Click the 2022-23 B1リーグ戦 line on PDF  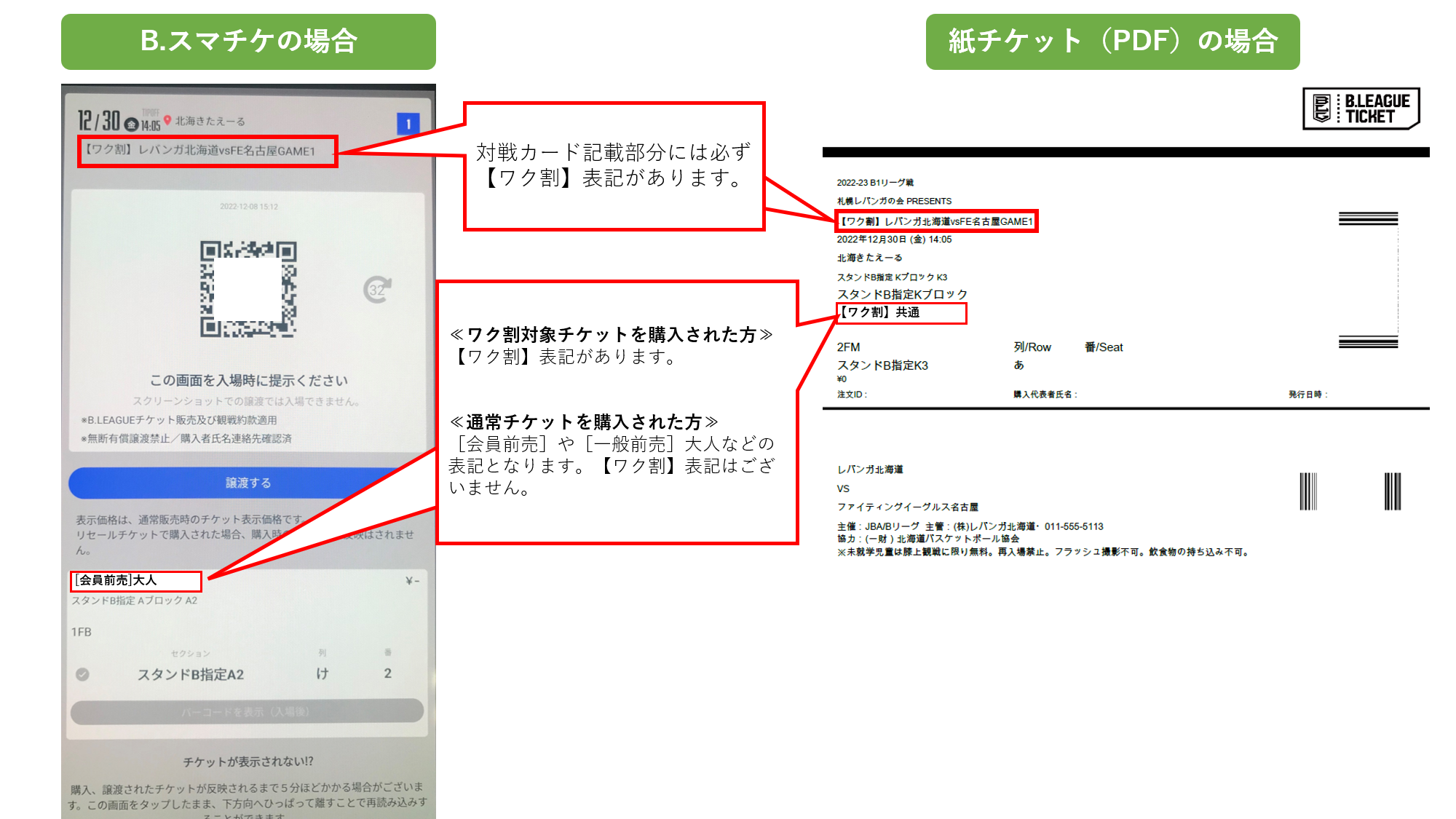tap(875, 183)
